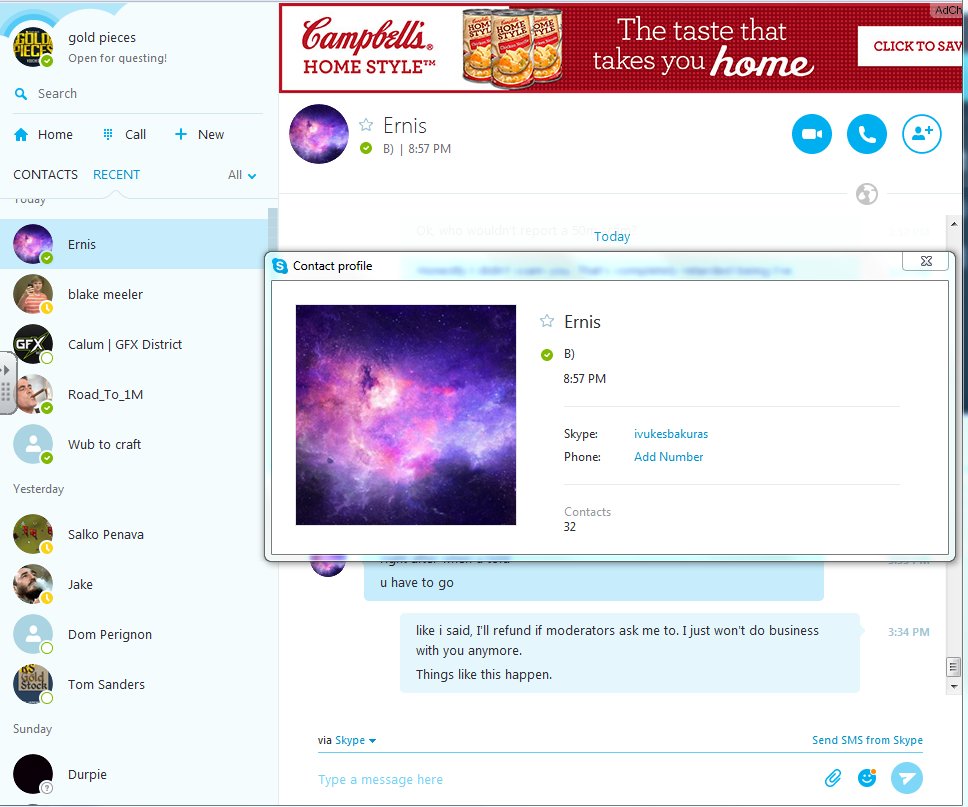
Task: Click Ernis avatar in the conversation header
Action: [319, 134]
